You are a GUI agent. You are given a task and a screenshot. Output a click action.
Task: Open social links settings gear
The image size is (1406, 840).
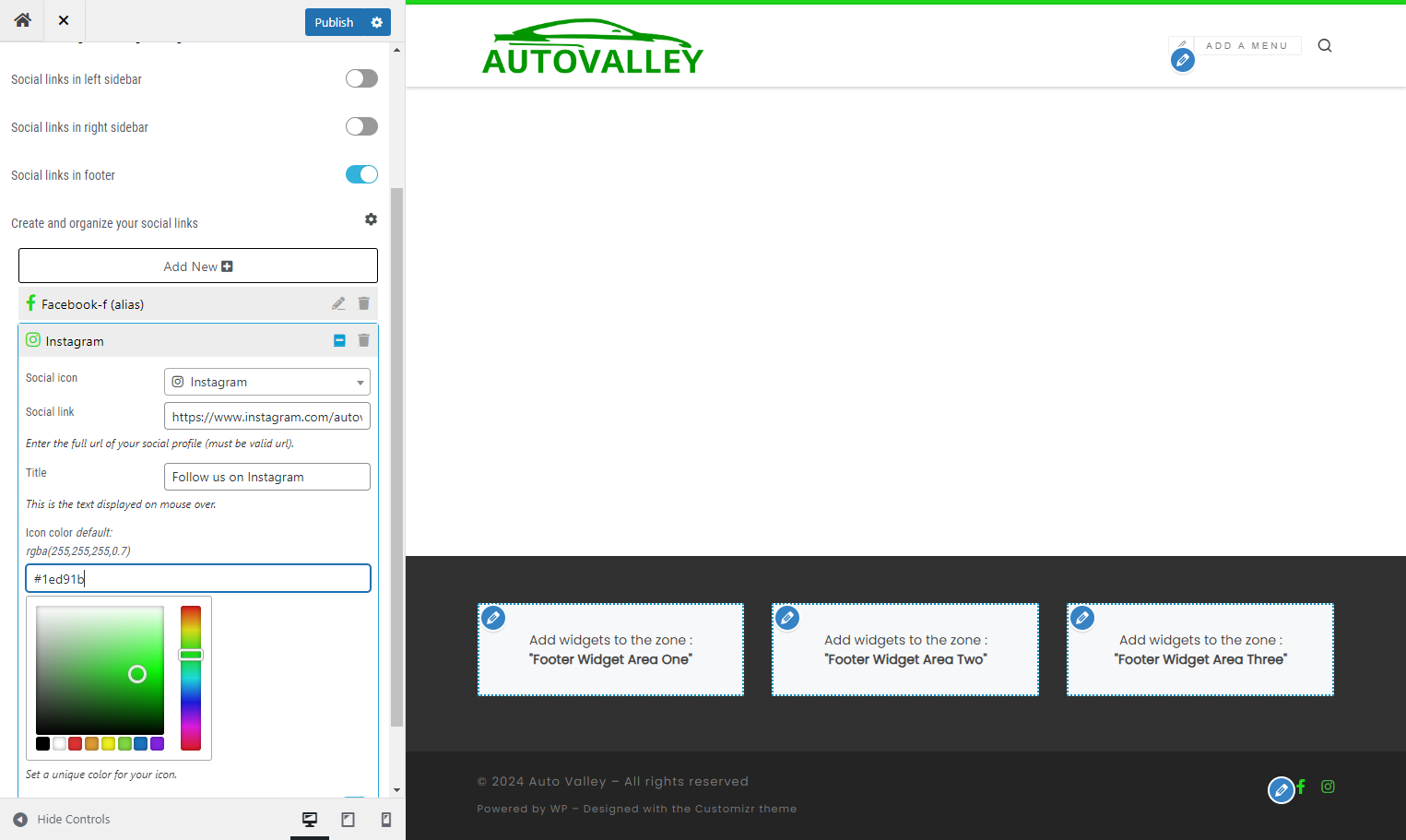[371, 219]
